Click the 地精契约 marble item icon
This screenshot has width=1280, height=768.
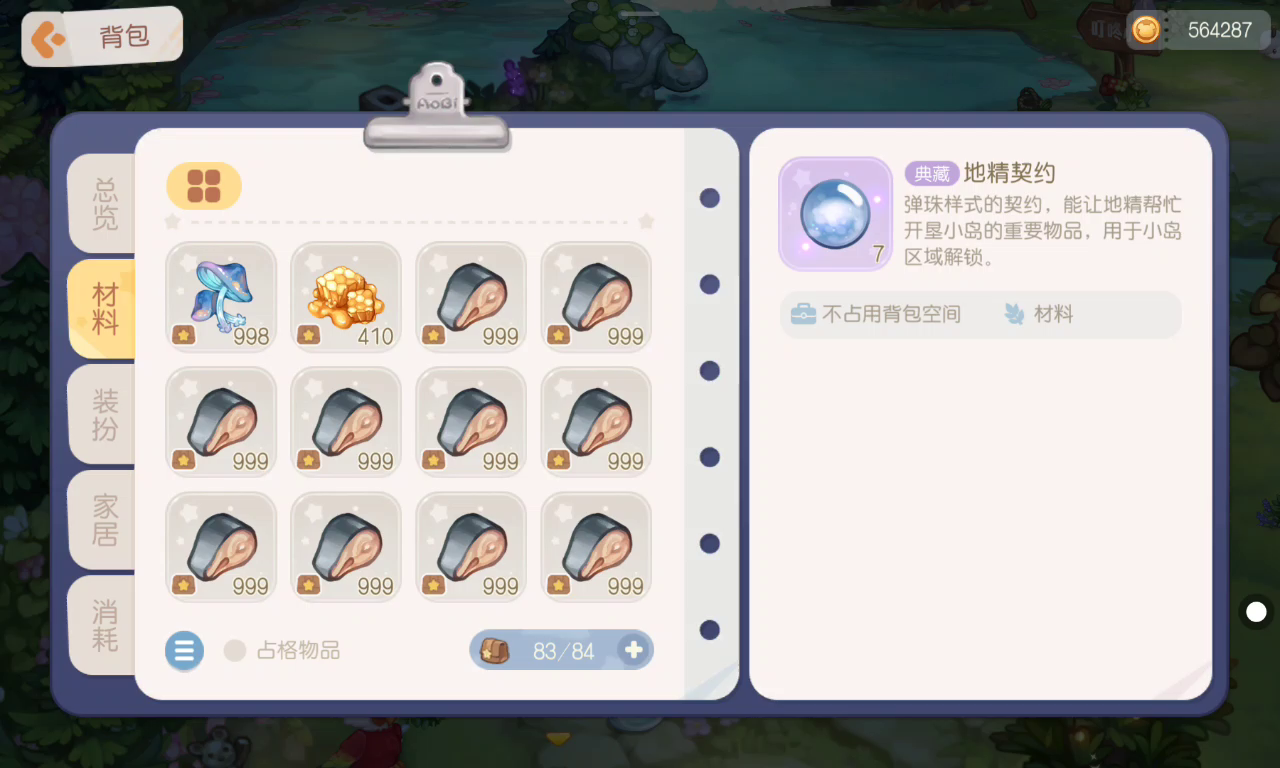coord(836,213)
